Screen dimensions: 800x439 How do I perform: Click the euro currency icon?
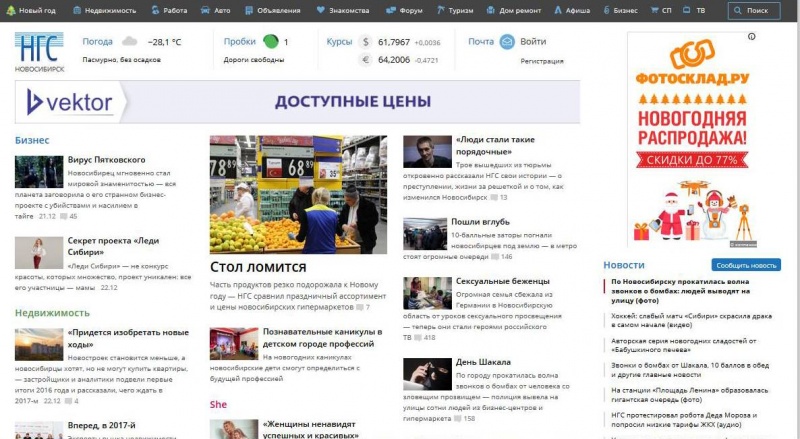365,60
